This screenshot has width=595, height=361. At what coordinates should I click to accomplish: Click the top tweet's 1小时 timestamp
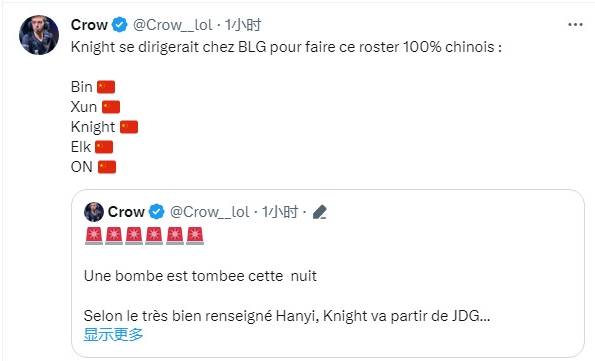(243, 25)
